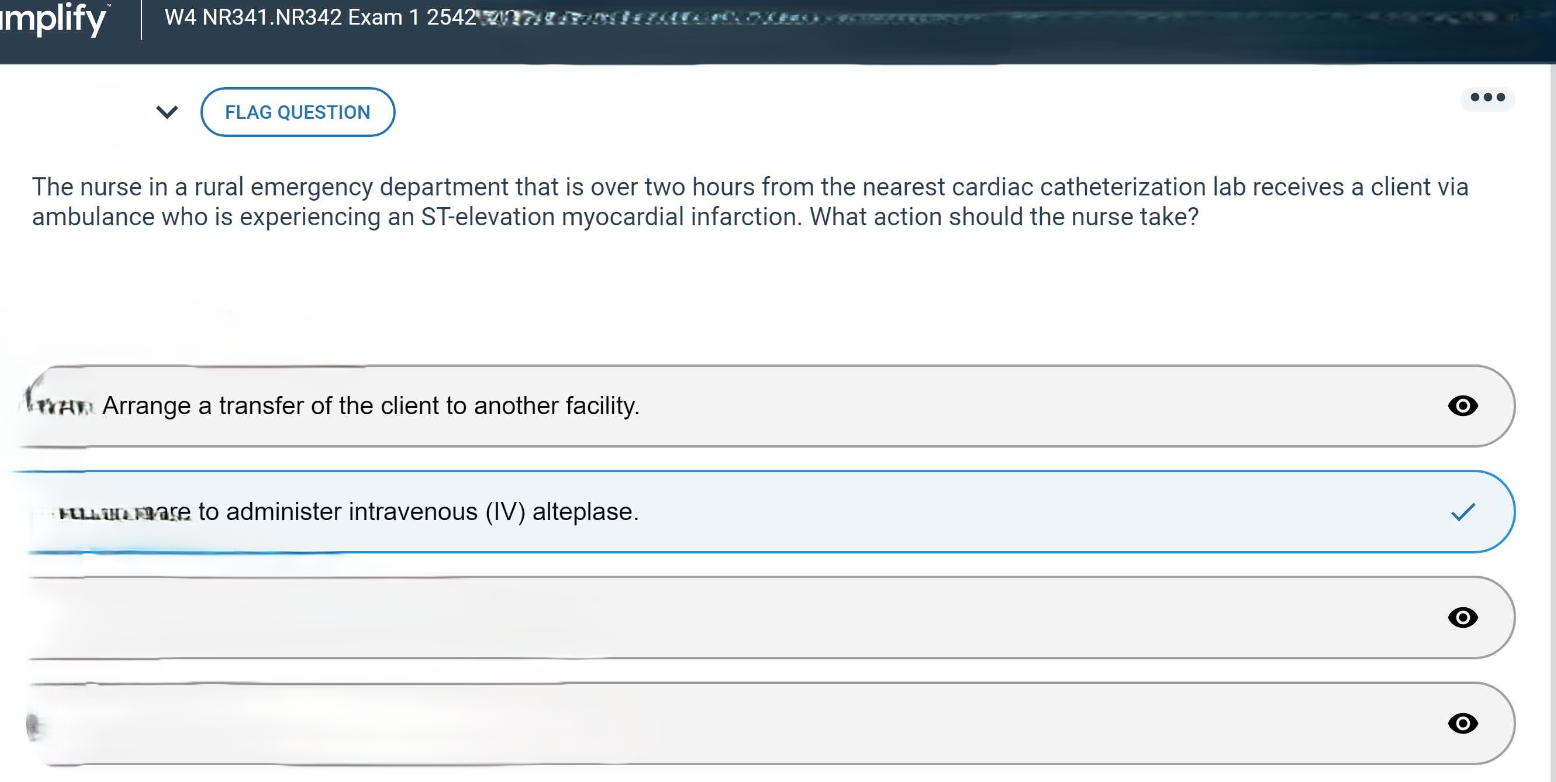Screen dimensions: 1556x782
Task: Open the three-dot more options menu
Action: 1487,98
